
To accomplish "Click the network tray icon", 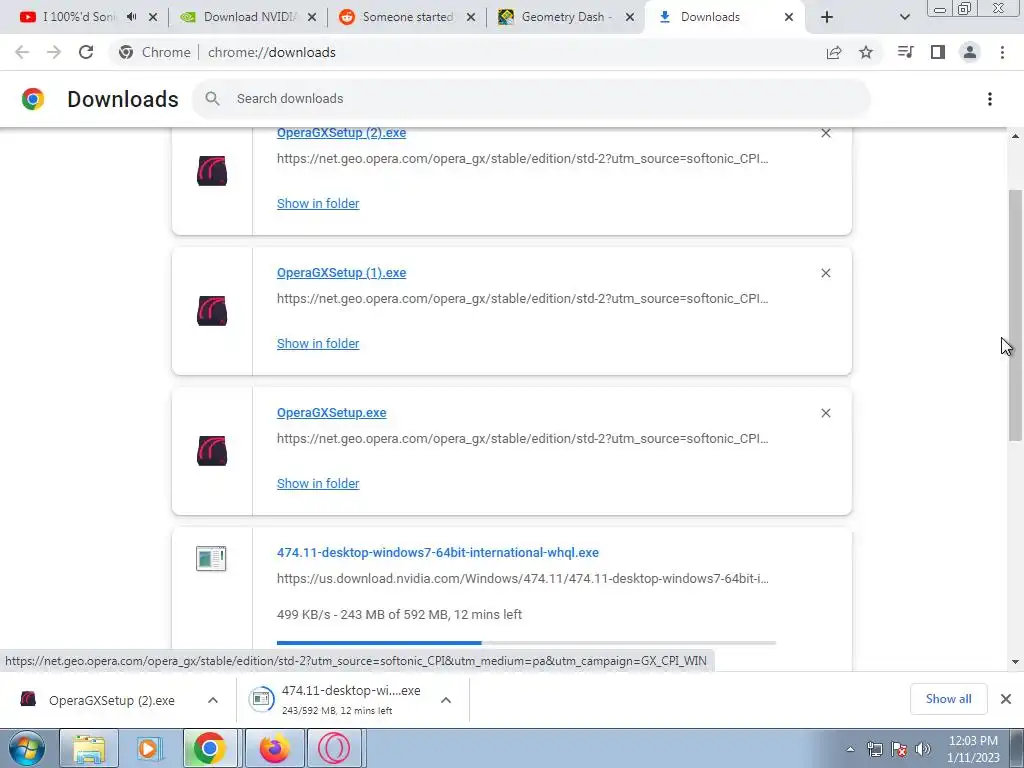I will (x=874, y=749).
